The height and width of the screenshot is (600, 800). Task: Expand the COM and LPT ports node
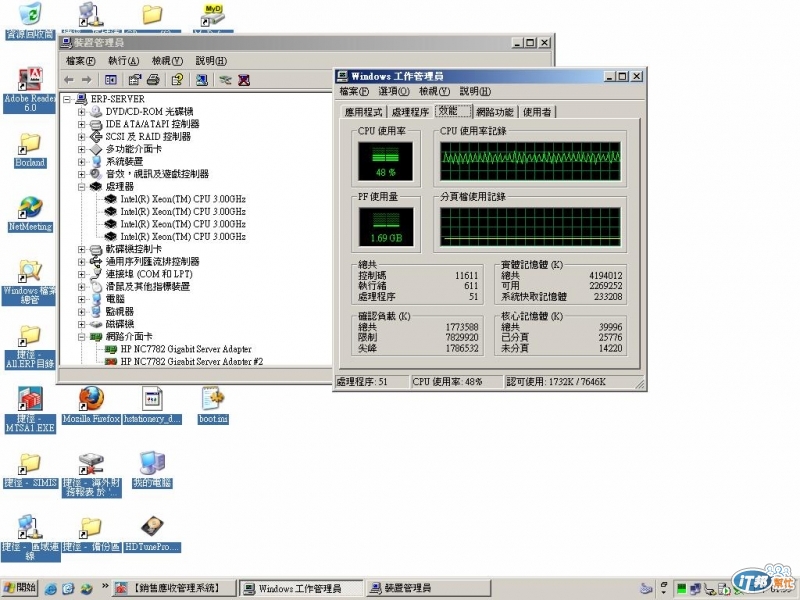pyautogui.click(x=82, y=274)
